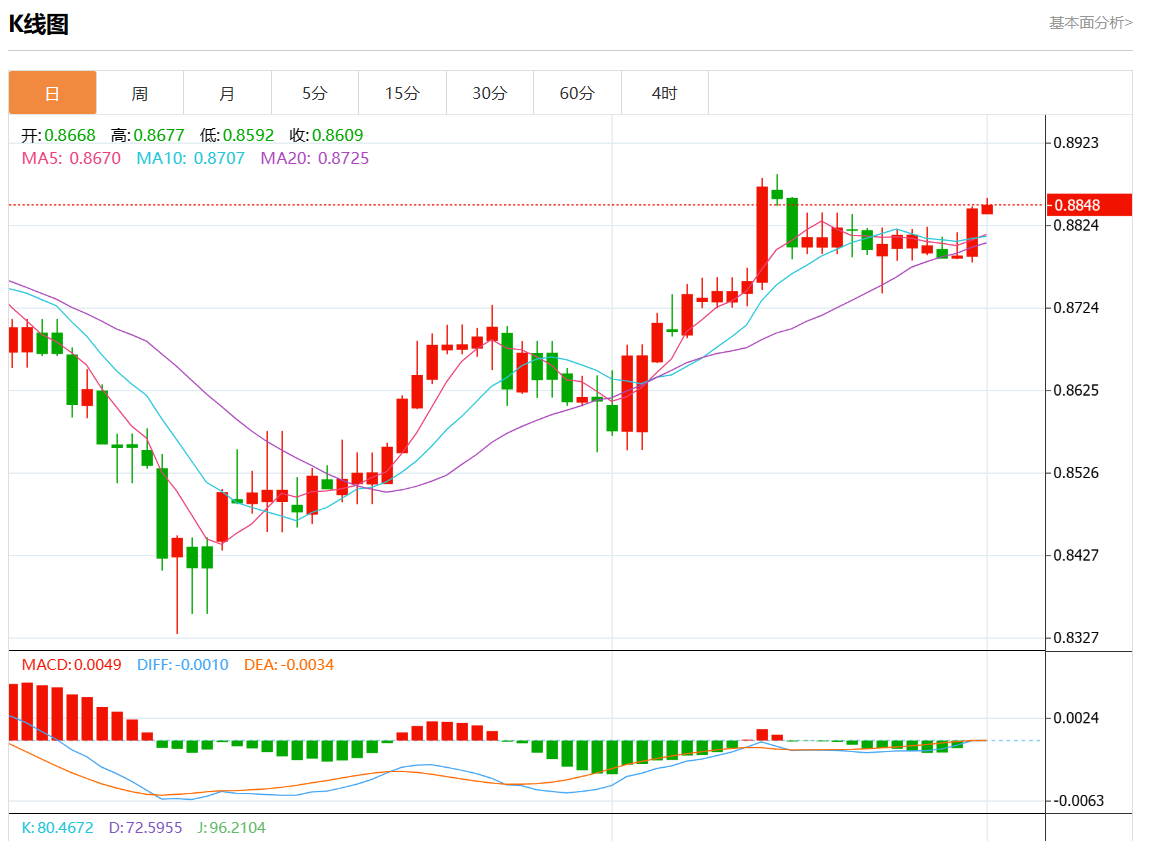Image resolution: width=1156 pixels, height=841 pixels.
Task: Click the latest candlestick at chart's right edge
Action: (987, 208)
